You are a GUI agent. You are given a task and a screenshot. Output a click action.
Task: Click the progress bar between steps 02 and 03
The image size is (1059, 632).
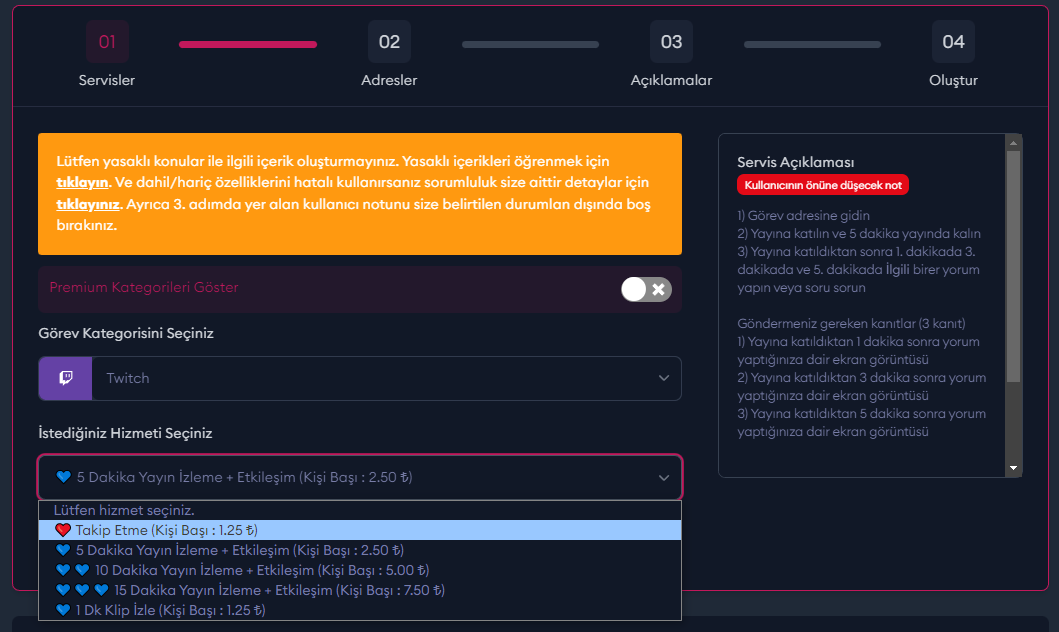[x=530, y=45]
